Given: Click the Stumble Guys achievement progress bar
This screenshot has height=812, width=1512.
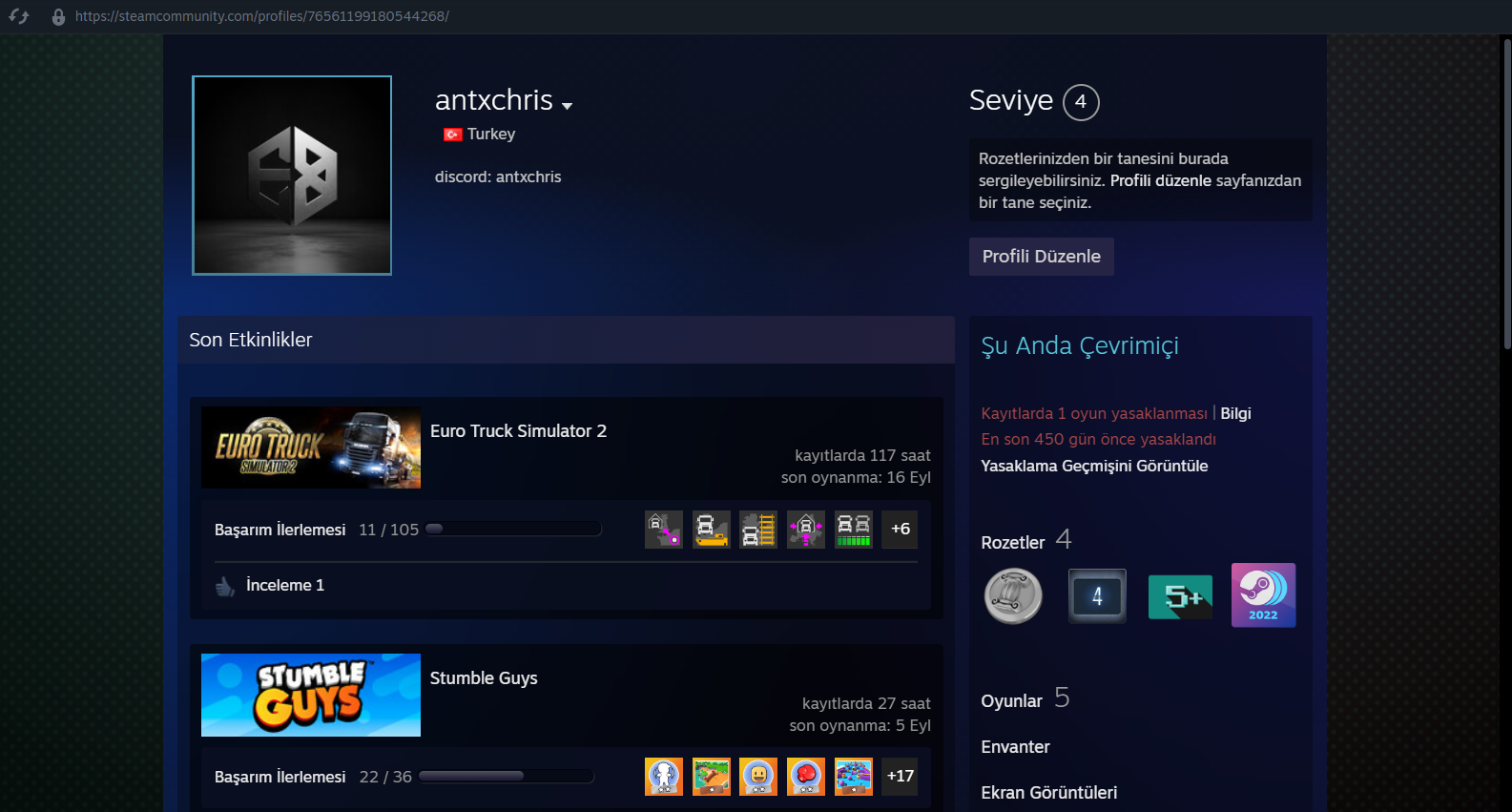Looking at the screenshot, I should pos(507,777).
